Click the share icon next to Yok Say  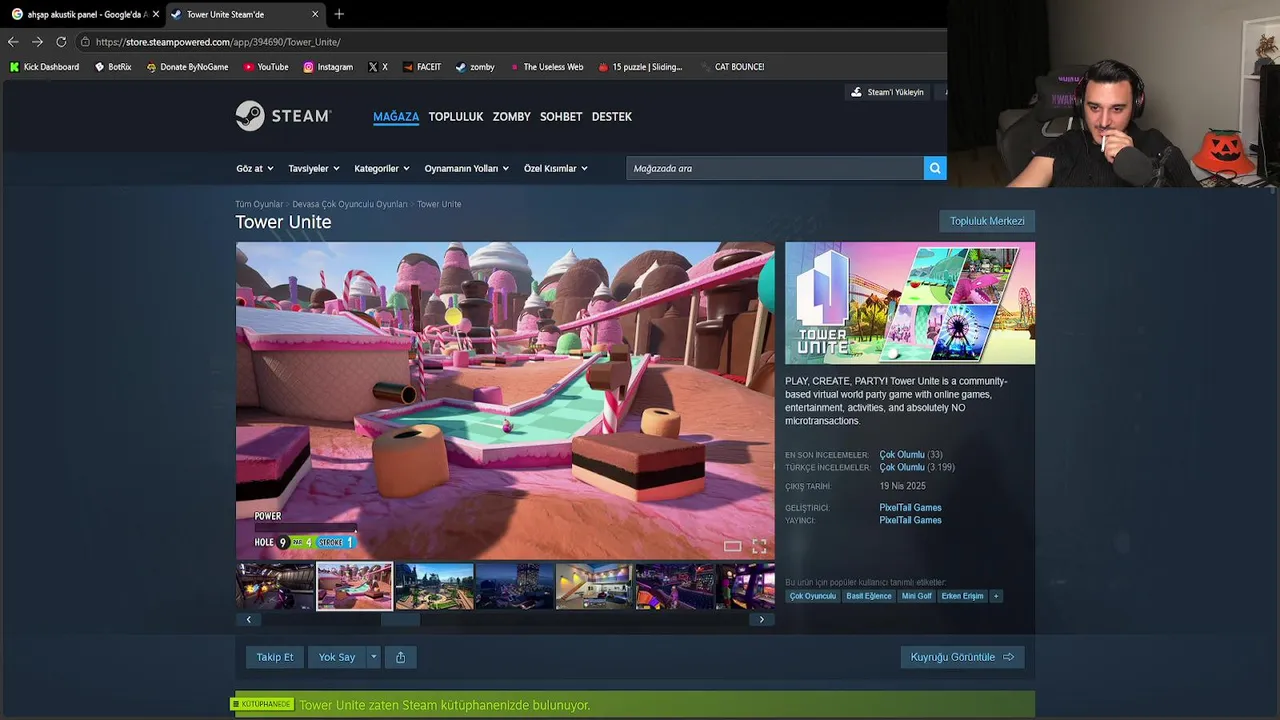[400, 657]
